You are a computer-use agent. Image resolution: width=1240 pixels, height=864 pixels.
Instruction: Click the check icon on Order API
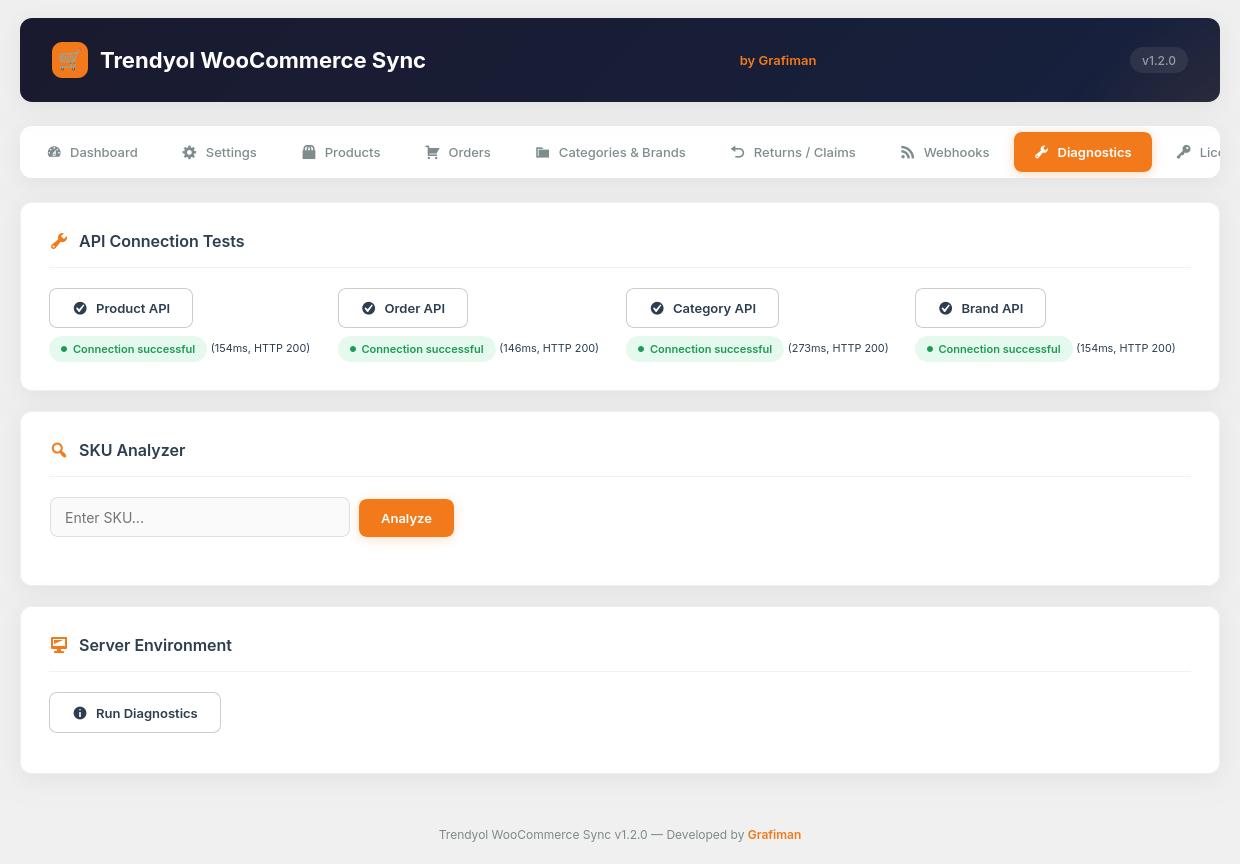[368, 308]
